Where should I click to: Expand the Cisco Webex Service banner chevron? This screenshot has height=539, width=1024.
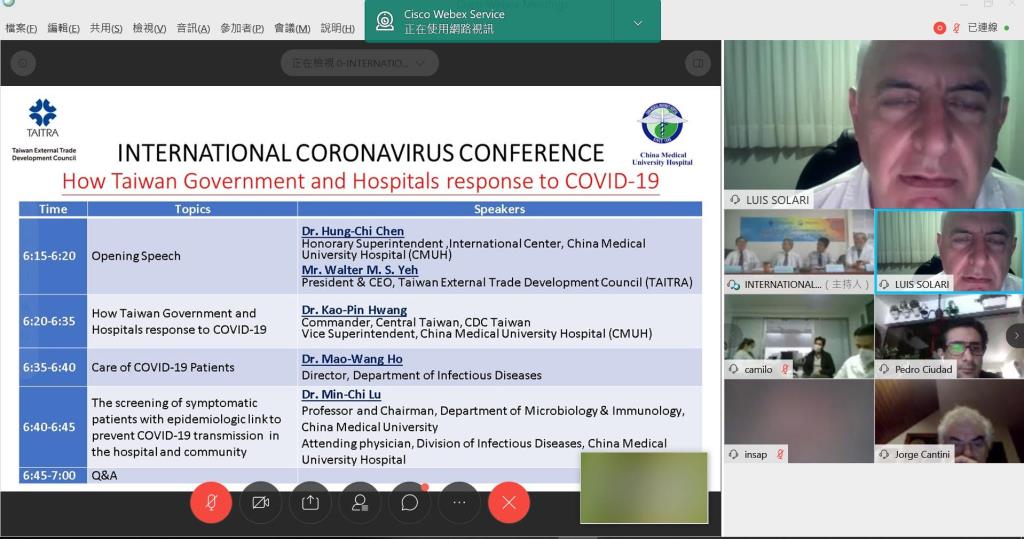[x=637, y=23]
